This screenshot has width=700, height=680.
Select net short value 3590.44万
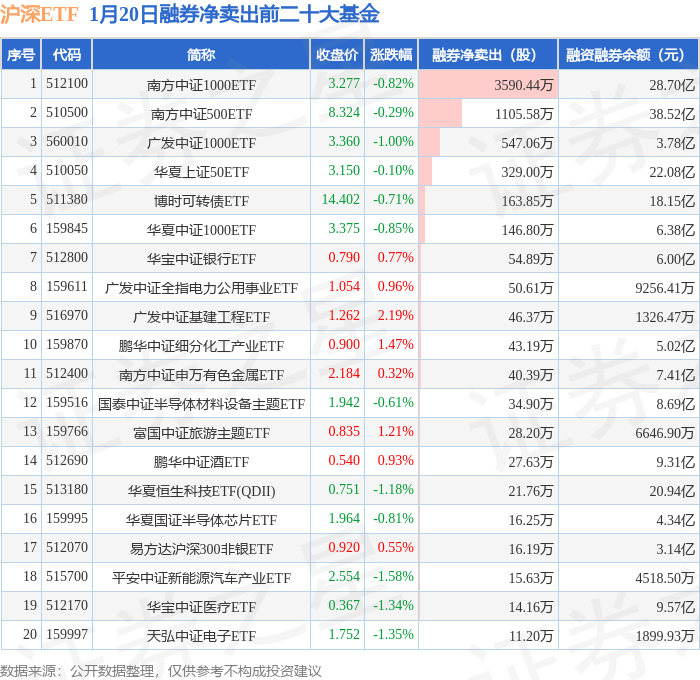524,85
